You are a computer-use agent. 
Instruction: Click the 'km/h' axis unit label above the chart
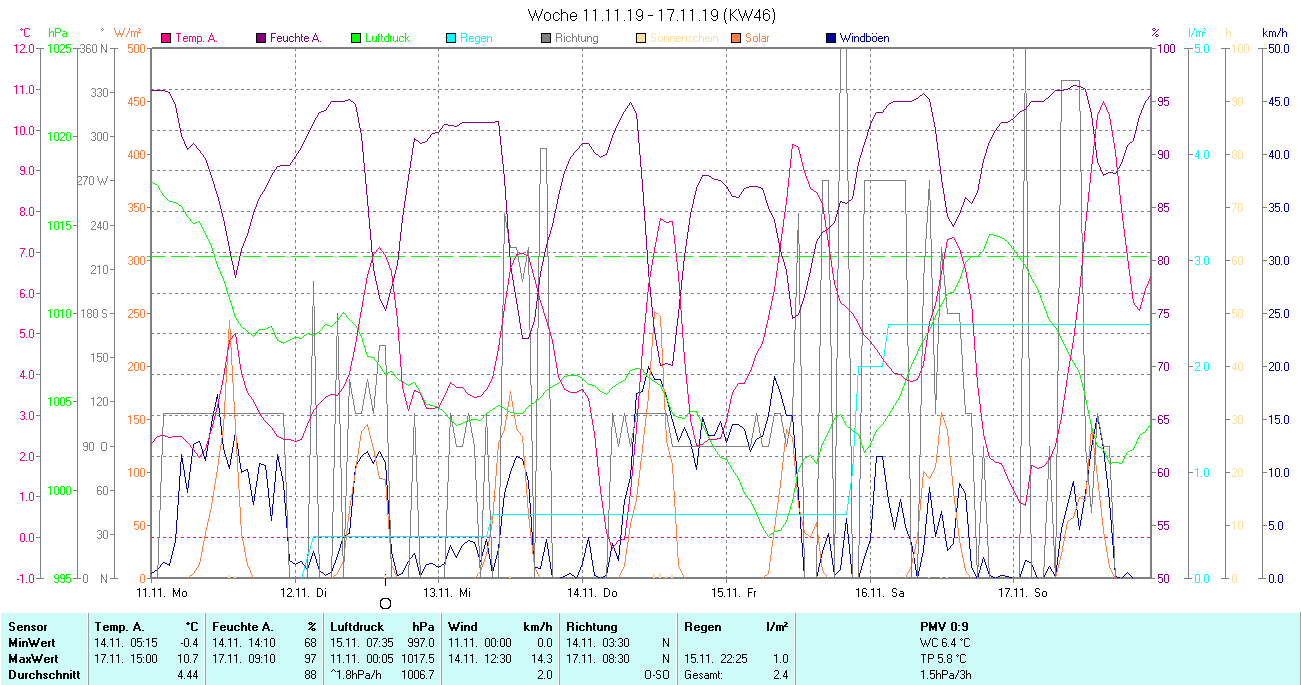coord(1275,33)
